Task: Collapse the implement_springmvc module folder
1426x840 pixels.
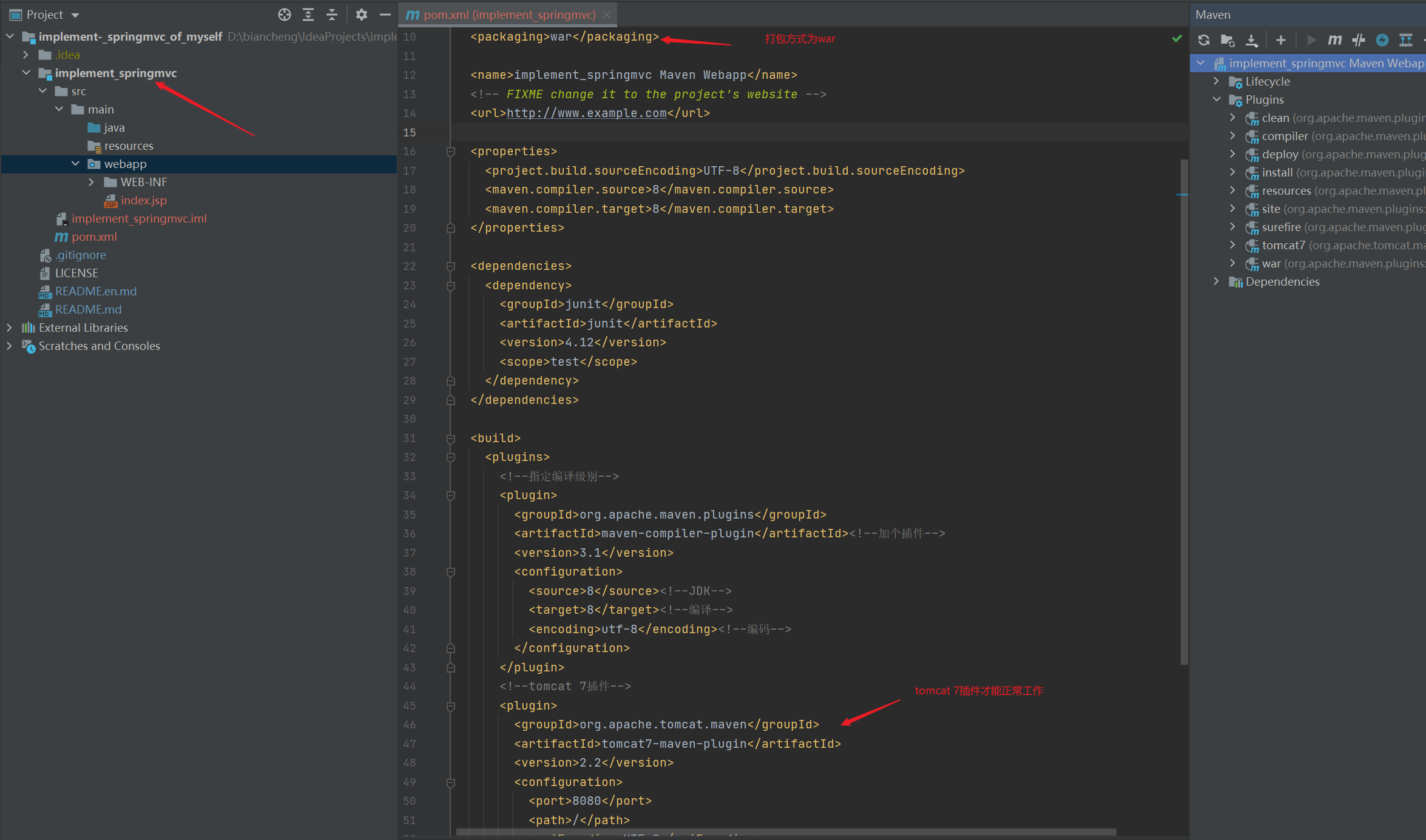Action: [x=26, y=73]
